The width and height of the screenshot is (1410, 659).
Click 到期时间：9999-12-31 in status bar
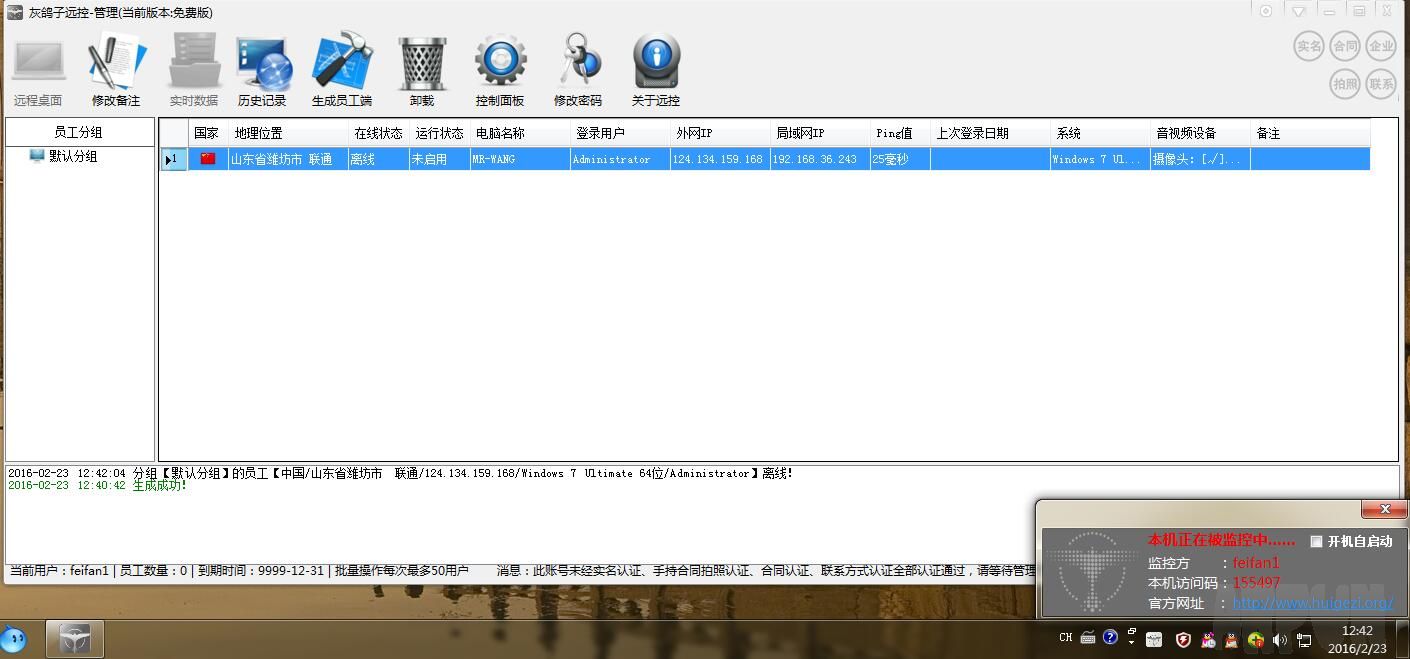[x=261, y=570]
